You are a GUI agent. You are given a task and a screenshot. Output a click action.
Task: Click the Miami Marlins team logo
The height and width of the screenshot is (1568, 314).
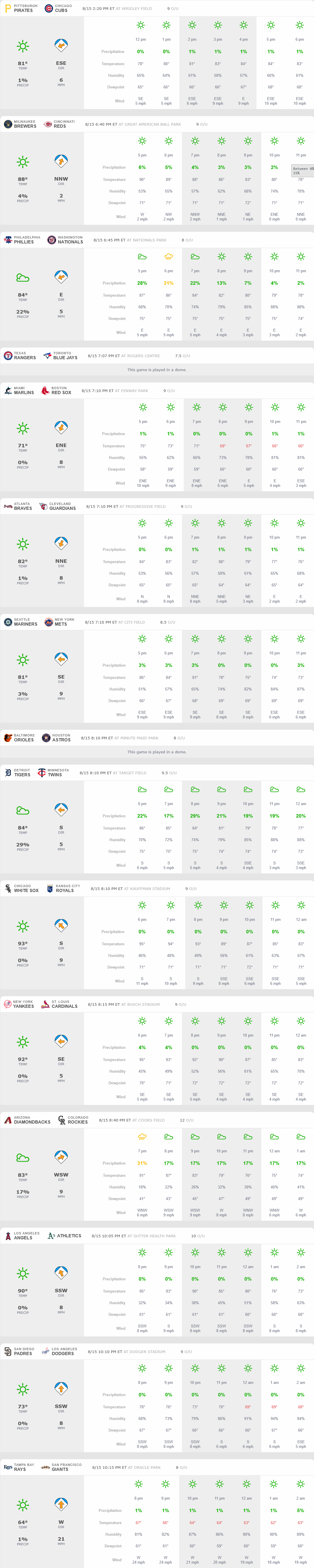click(8, 391)
